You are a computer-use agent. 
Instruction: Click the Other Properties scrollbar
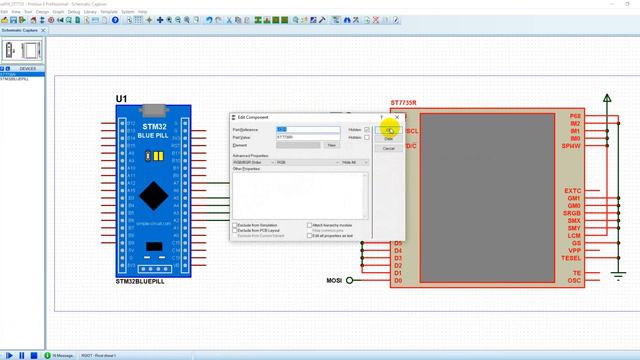(x=365, y=196)
